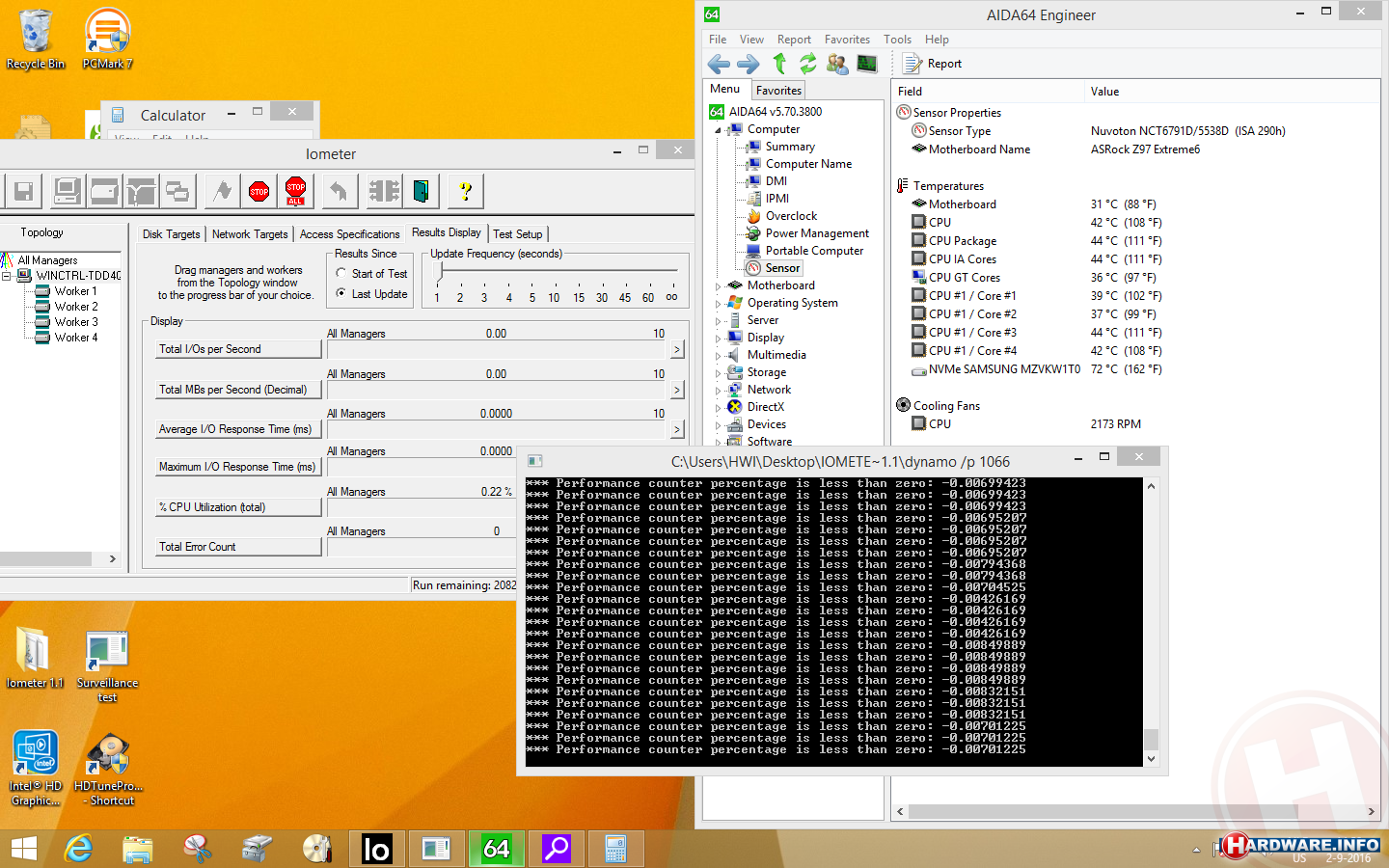This screenshot has height=868, width=1389.
Task: Select the Recycle Bin desktop icon
Action: click(x=36, y=39)
